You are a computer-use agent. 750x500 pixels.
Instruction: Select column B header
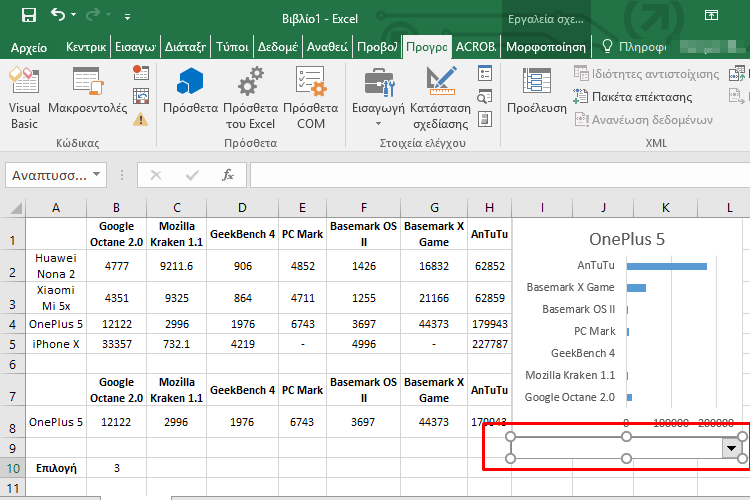(x=116, y=208)
